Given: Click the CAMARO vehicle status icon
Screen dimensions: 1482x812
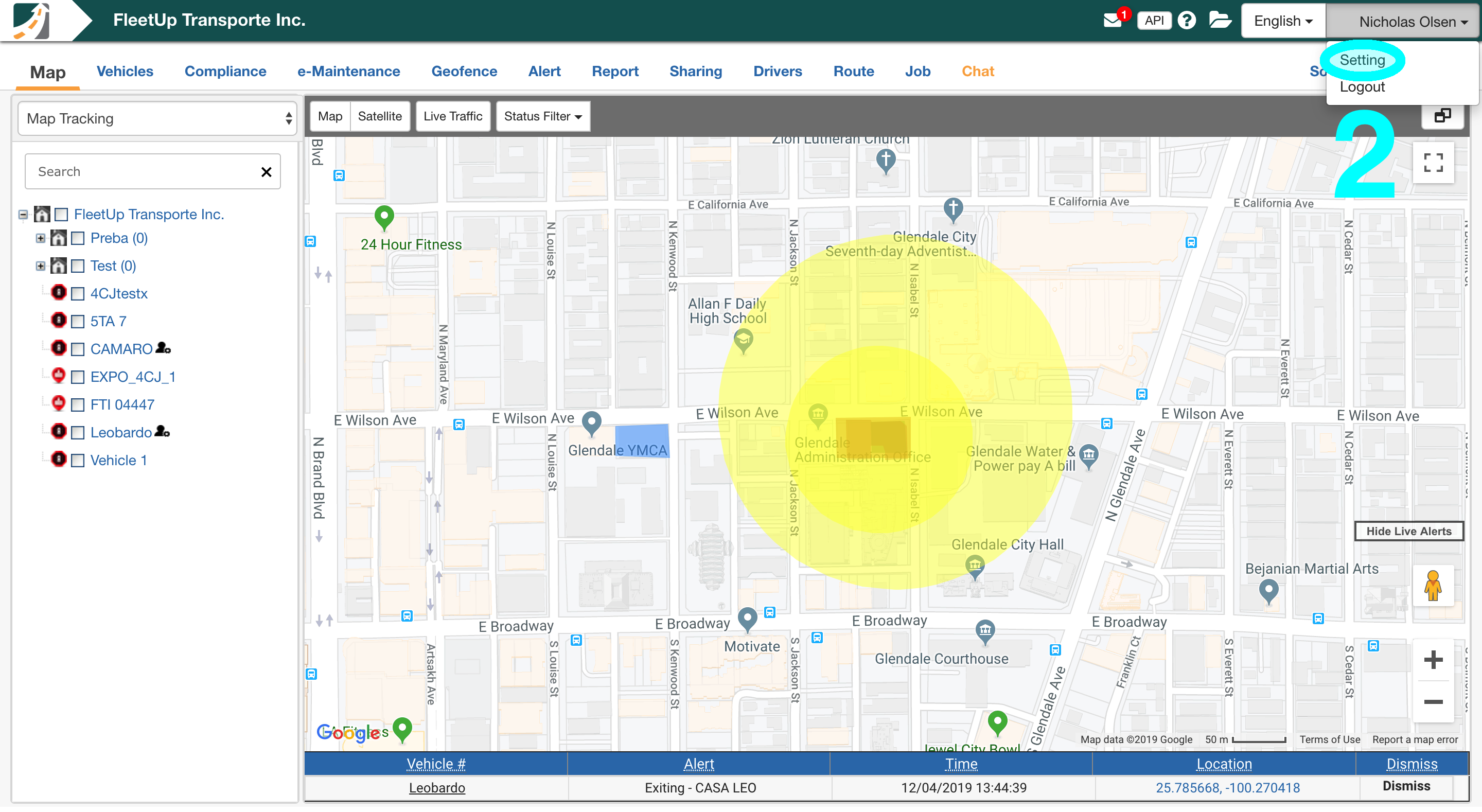Looking at the screenshot, I should 59,348.
